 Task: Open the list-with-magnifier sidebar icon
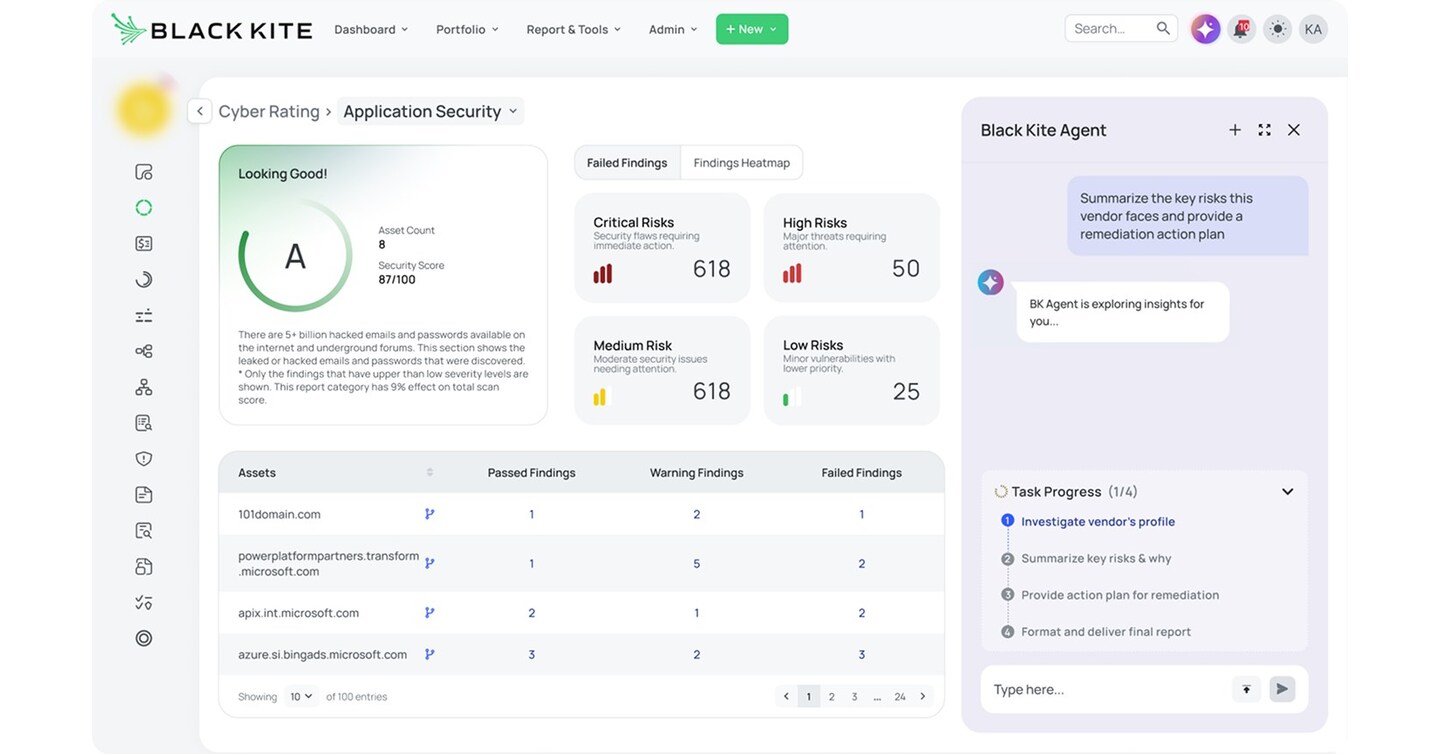[144, 423]
